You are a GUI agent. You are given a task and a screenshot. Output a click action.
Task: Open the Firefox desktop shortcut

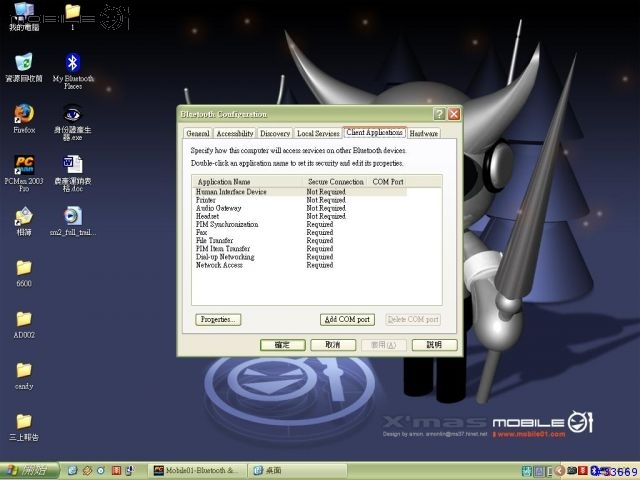tap(24, 118)
